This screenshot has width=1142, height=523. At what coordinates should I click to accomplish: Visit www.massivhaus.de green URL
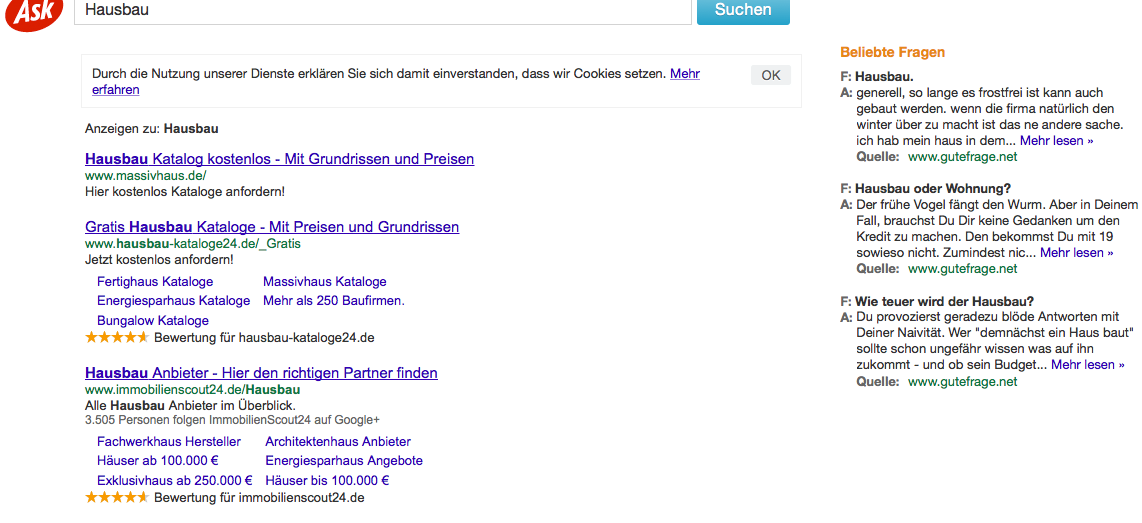coord(146,176)
